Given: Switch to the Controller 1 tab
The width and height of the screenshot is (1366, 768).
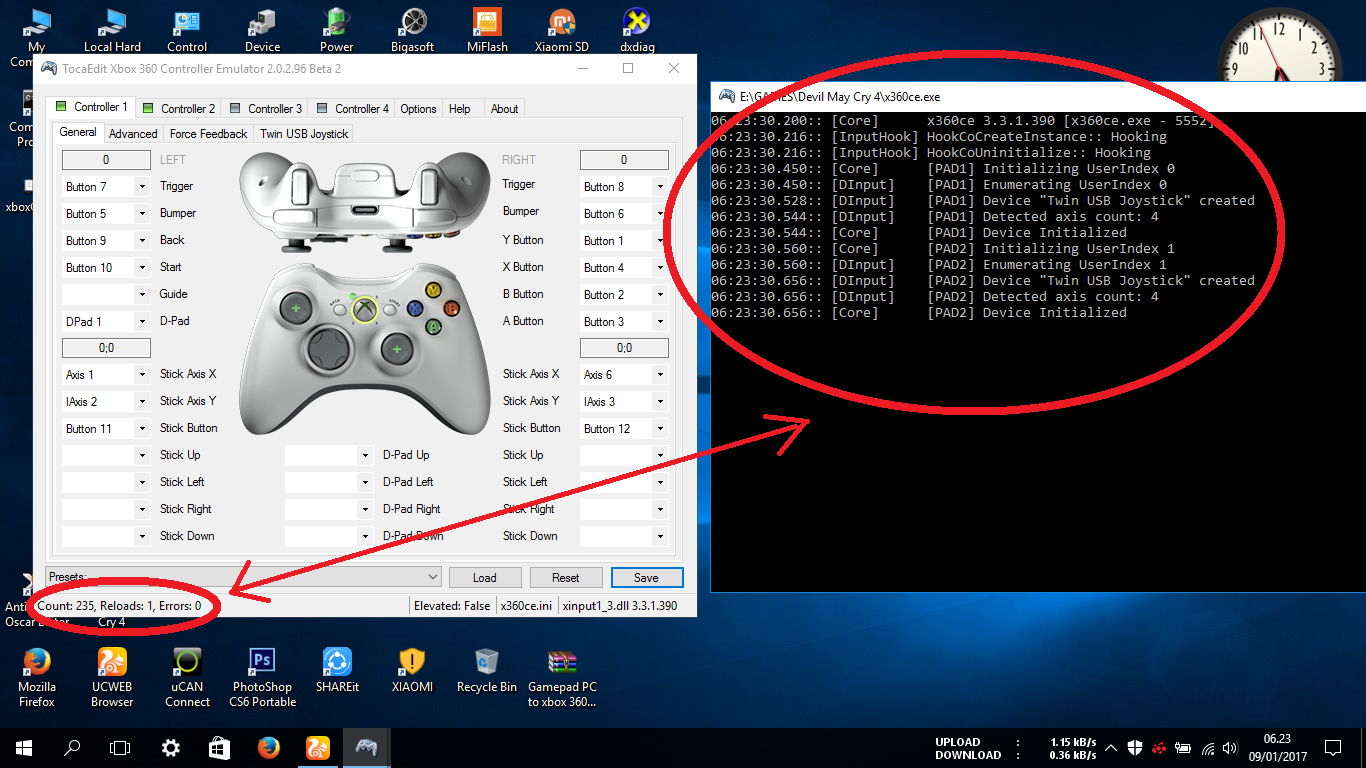Looking at the screenshot, I should pyautogui.click(x=90, y=107).
